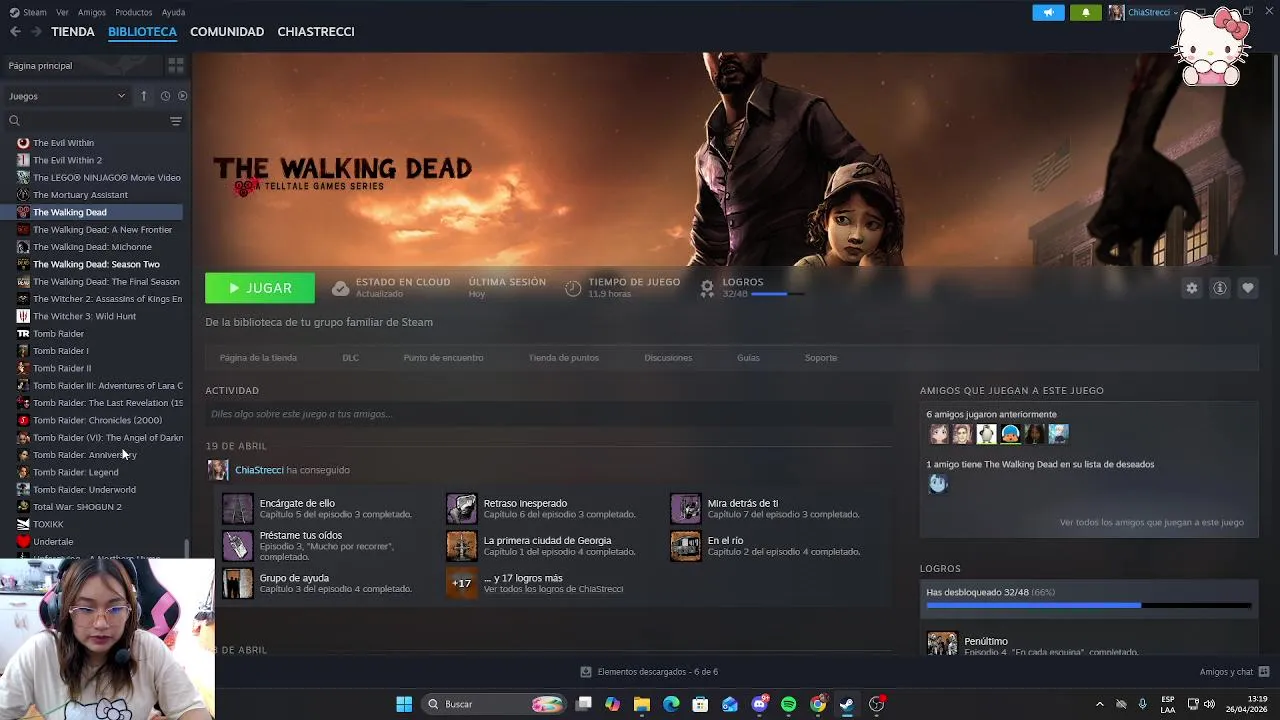This screenshot has height=720, width=1280.
Task: Click the Windows Start button
Action: tap(404, 704)
